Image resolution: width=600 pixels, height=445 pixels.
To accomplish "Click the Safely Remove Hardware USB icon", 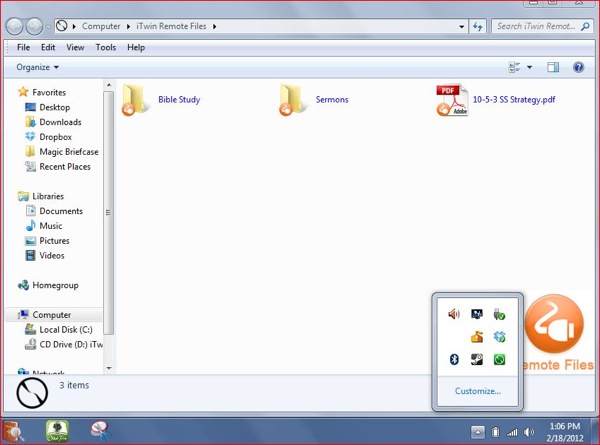I will (x=499, y=314).
